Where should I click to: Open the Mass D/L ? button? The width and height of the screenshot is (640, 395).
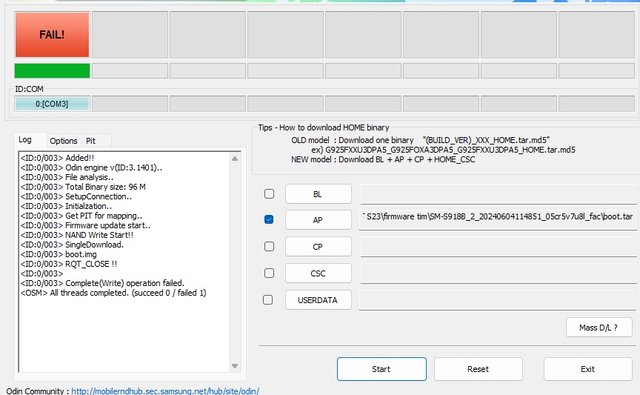(599, 327)
